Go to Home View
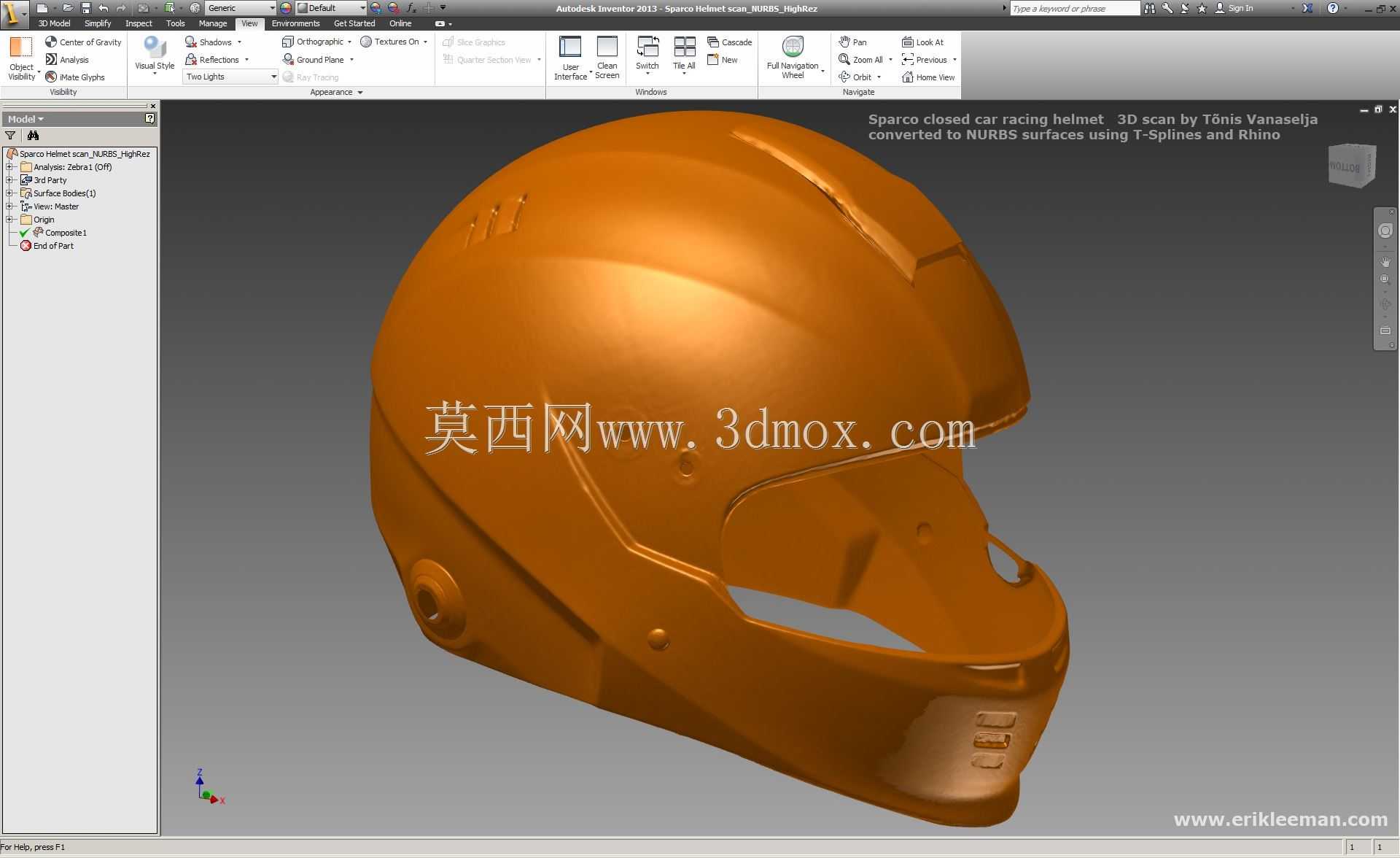 coord(928,77)
